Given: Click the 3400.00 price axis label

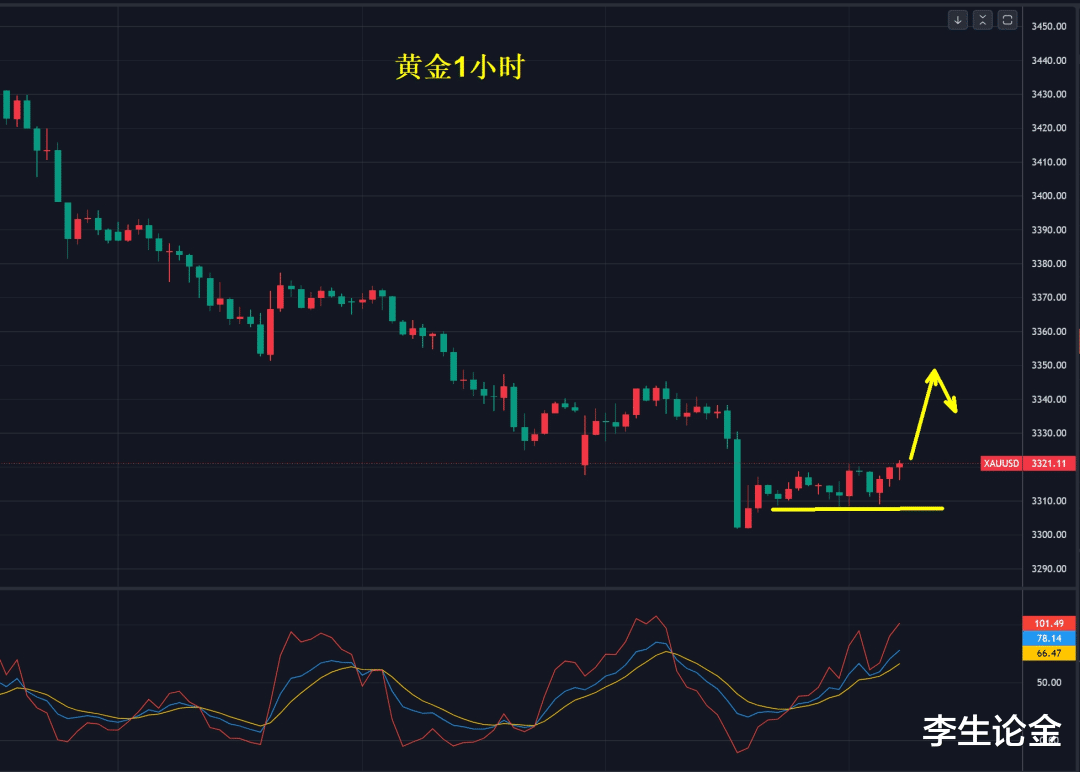Looking at the screenshot, I should [x=1049, y=196].
